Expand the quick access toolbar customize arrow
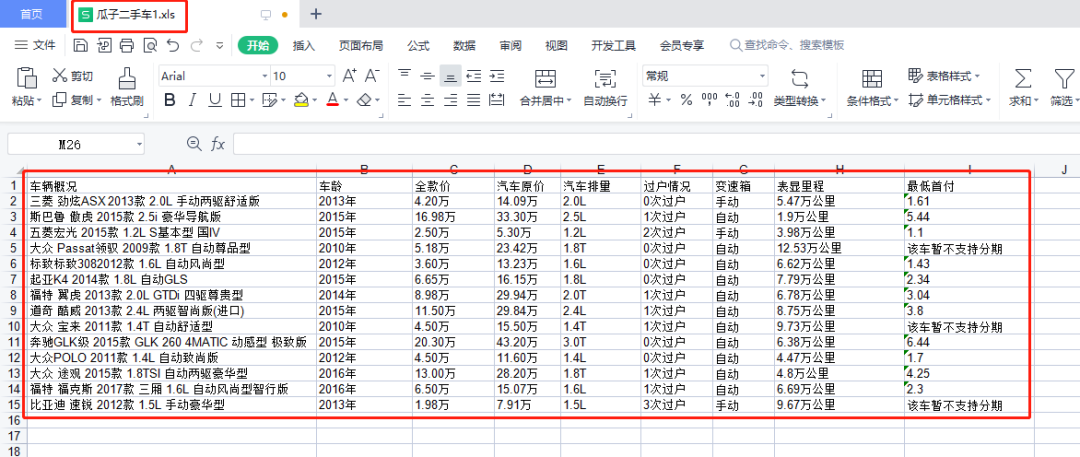This screenshot has height=457, width=1080. point(220,45)
